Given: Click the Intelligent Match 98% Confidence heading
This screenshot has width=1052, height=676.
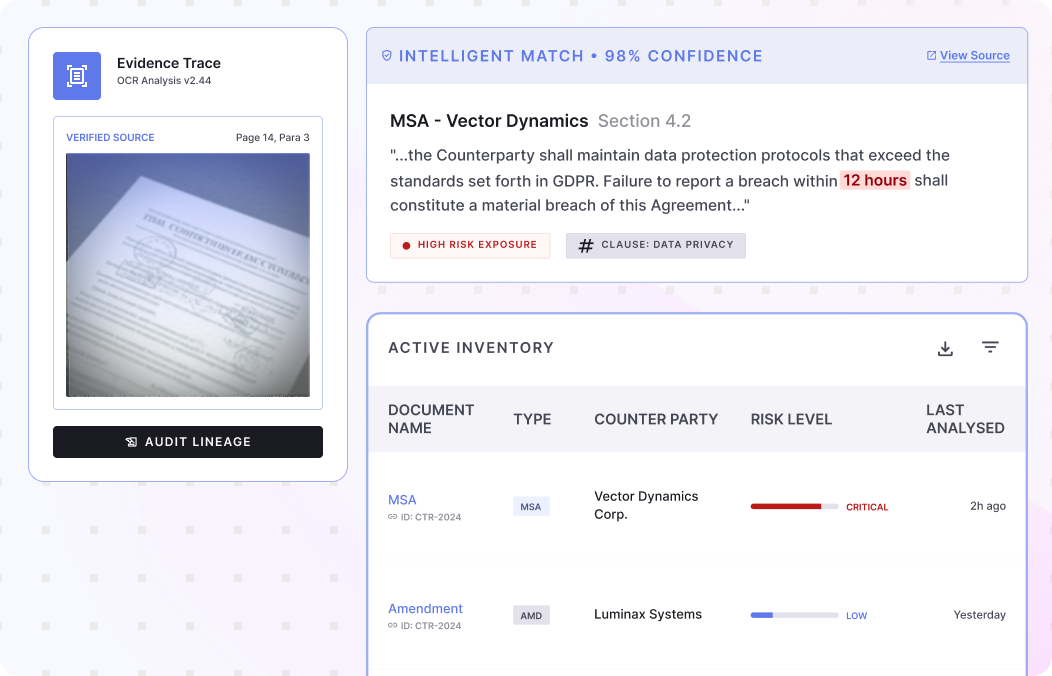Looking at the screenshot, I should tap(580, 56).
